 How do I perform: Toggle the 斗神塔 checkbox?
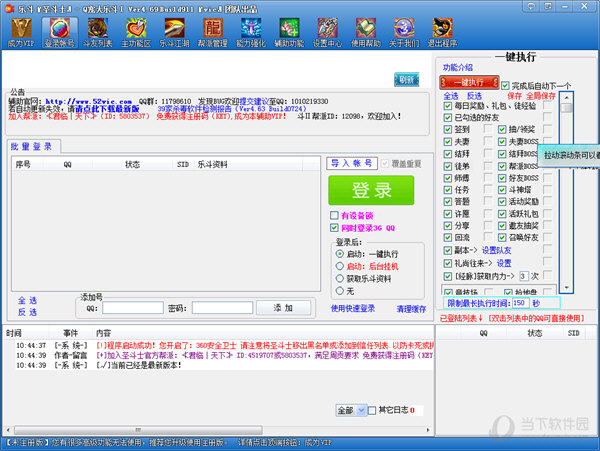point(502,190)
